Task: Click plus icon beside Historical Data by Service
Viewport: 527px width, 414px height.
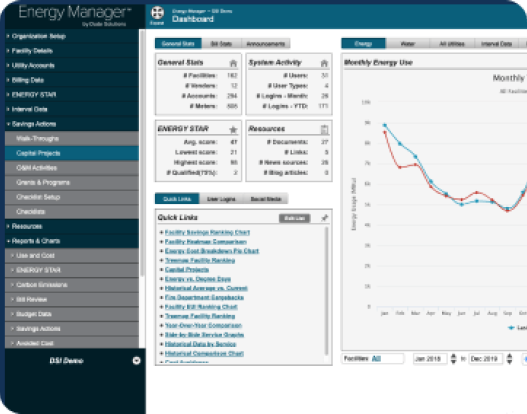Action: coord(161,344)
